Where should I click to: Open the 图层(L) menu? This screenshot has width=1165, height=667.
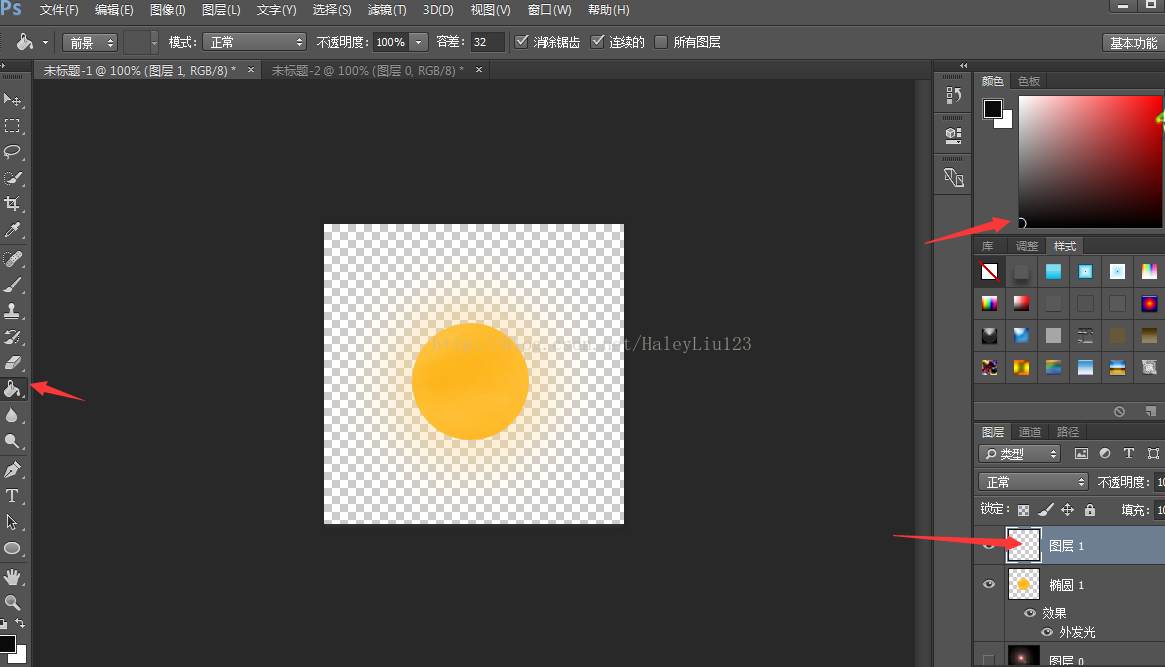221,10
